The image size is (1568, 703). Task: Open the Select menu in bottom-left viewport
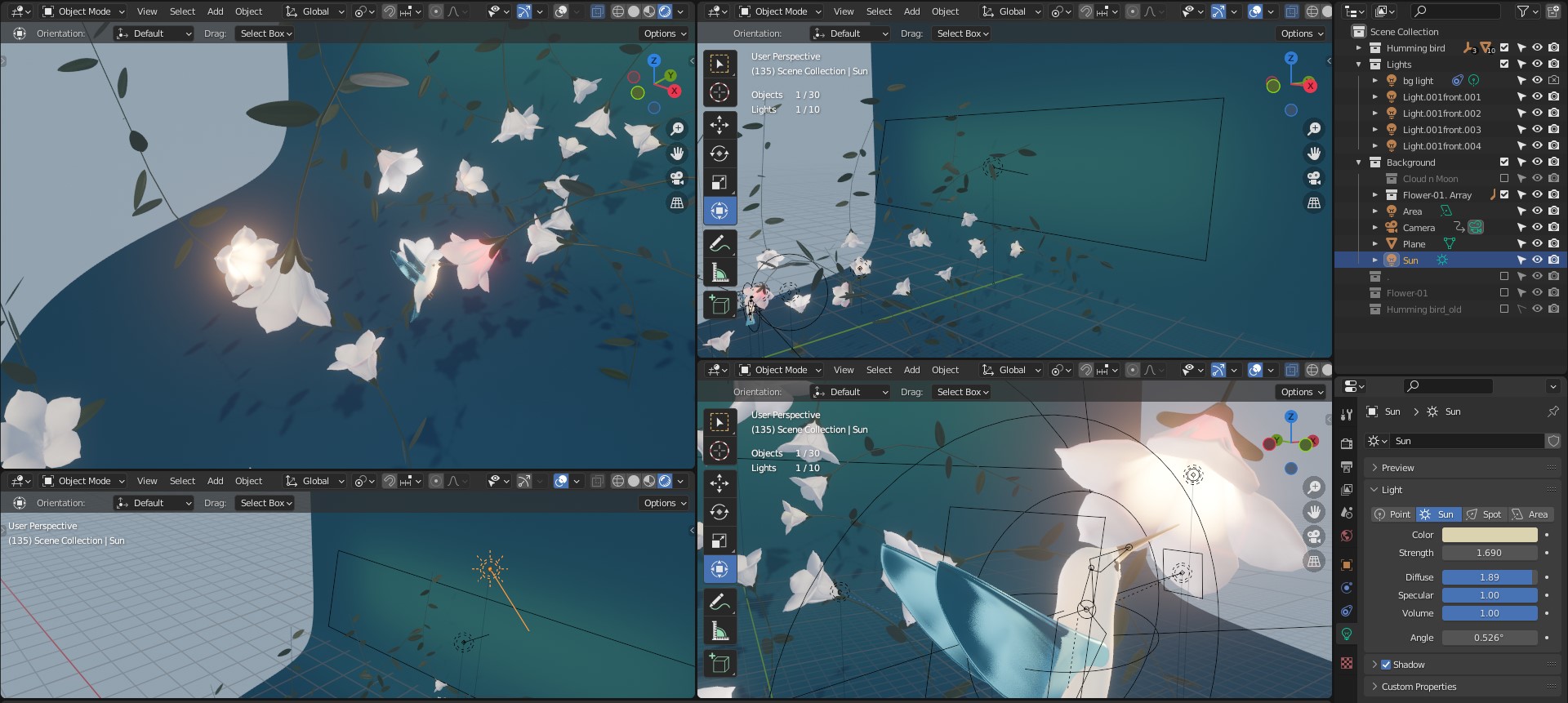coord(182,481)
